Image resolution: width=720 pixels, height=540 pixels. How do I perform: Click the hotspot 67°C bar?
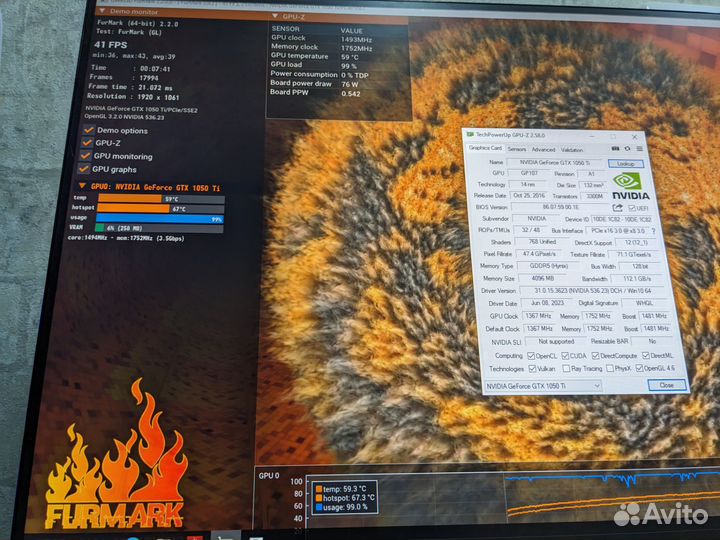pos(160,208)
